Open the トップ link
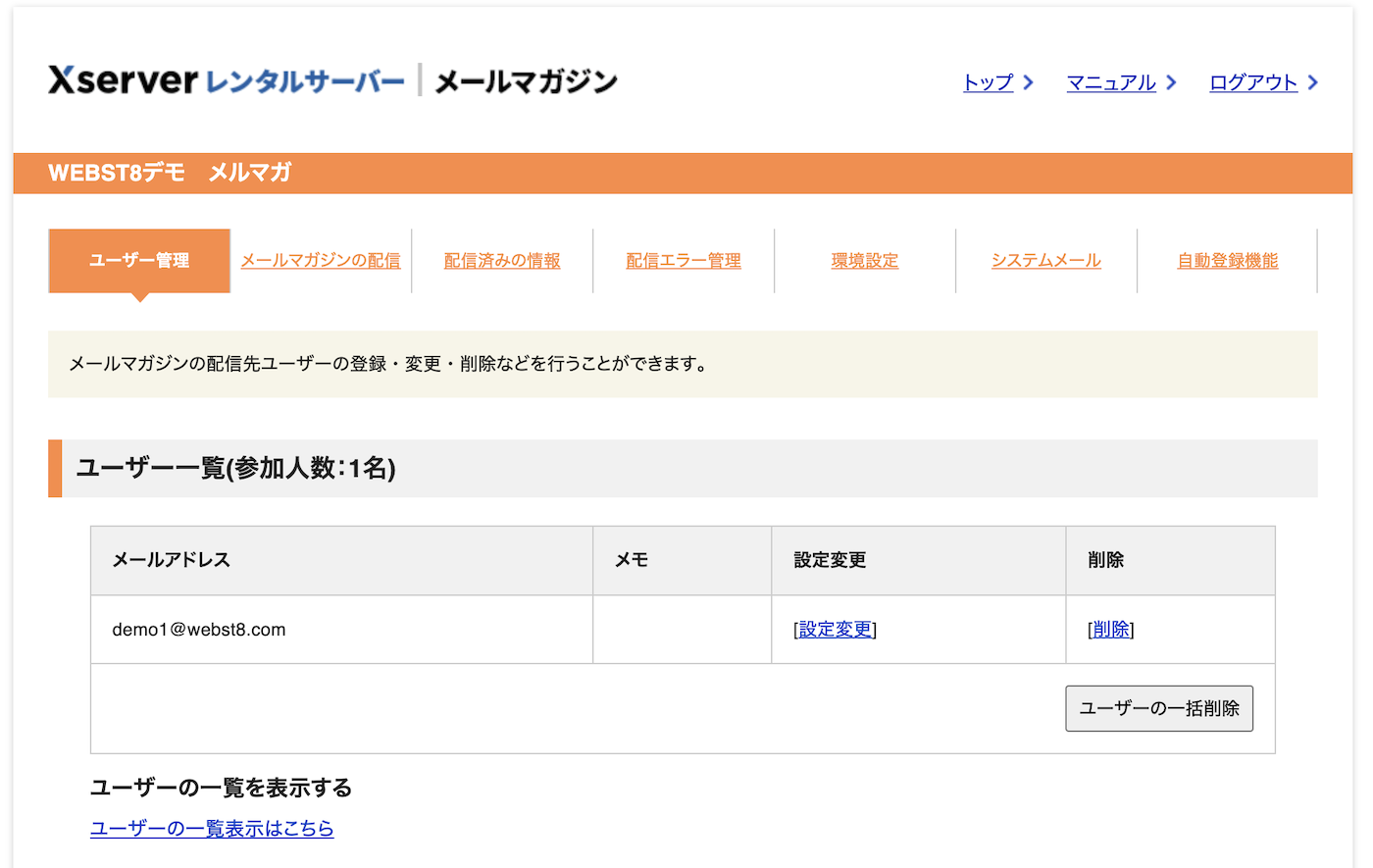 [988, 82]
